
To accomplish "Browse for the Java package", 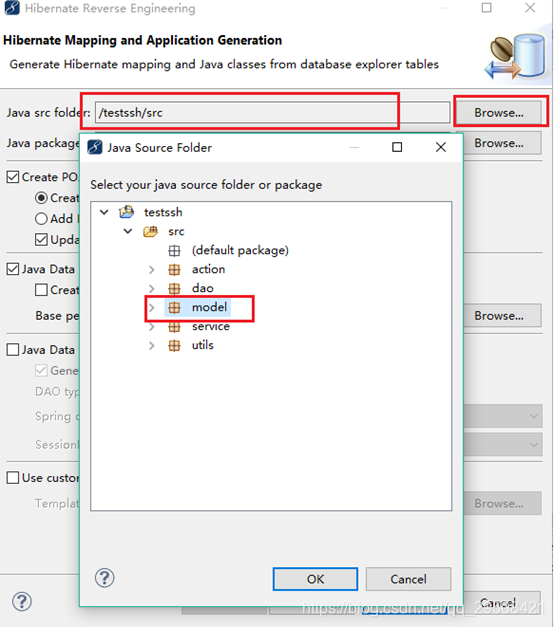I will coord(502,143).
